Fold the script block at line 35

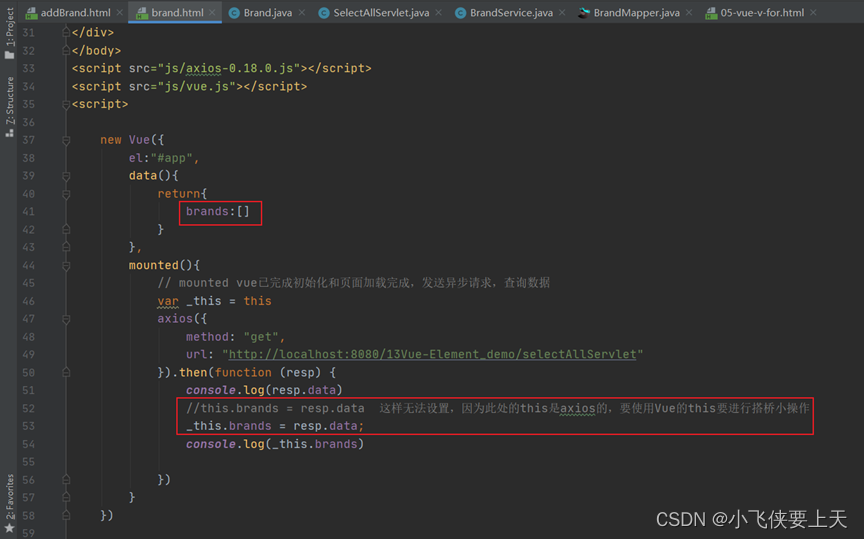pos(66,104)
